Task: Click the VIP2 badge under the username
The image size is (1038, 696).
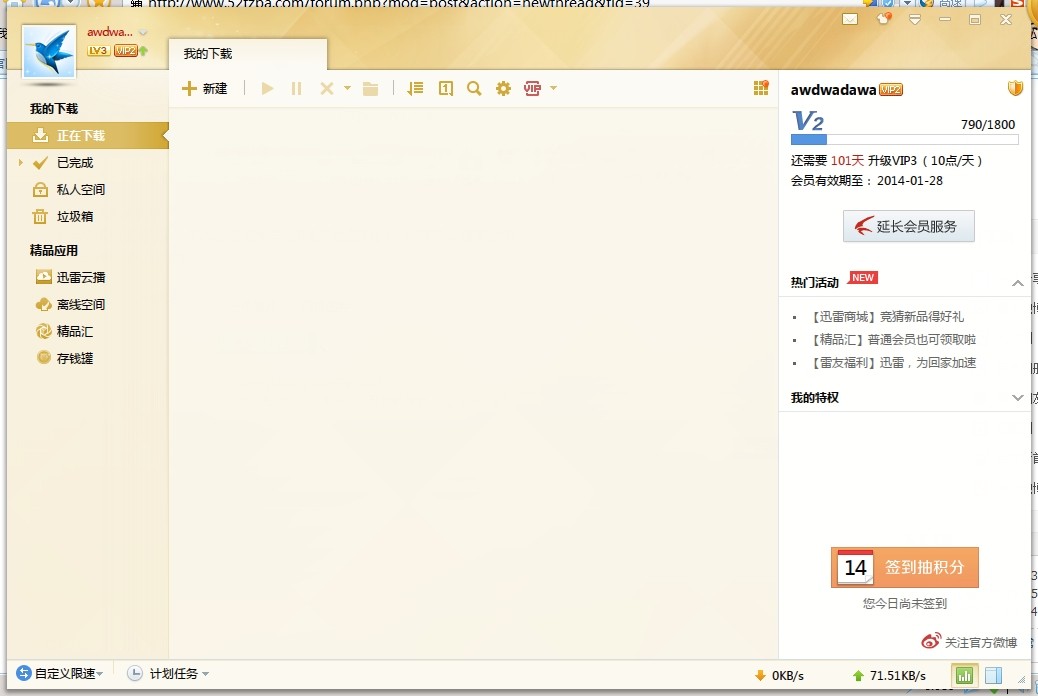Action: click(x=125, y=50)
